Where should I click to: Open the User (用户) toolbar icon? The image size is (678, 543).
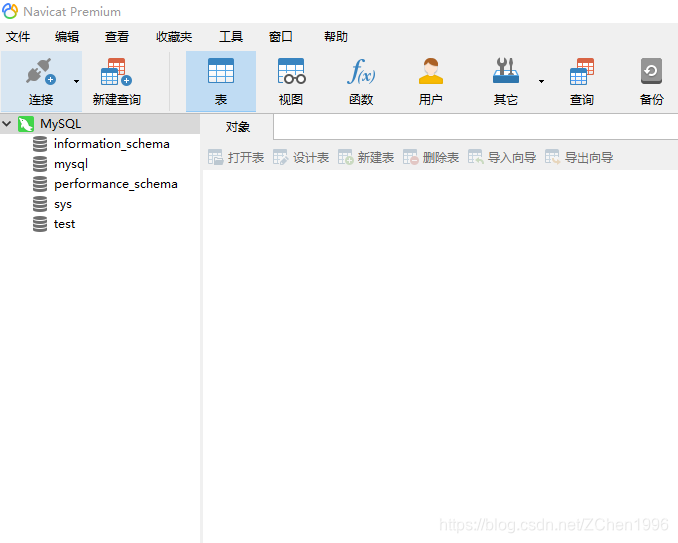pyautogui.click(x=431, y=71)
